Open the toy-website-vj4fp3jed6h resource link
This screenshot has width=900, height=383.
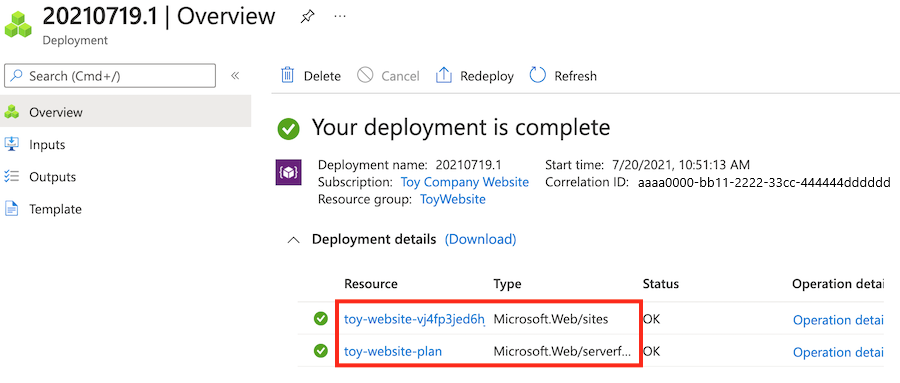414,319
